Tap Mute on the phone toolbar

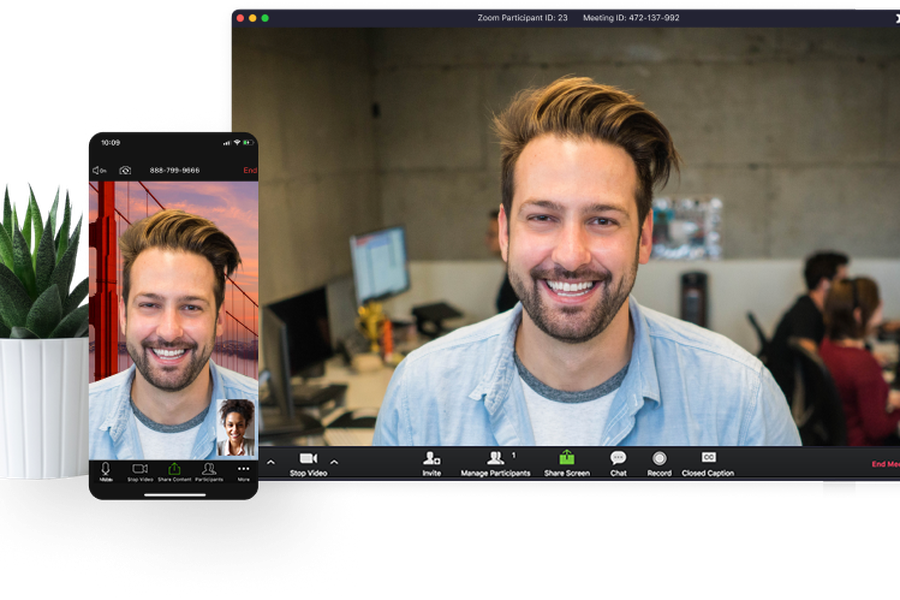coord(106,472)
